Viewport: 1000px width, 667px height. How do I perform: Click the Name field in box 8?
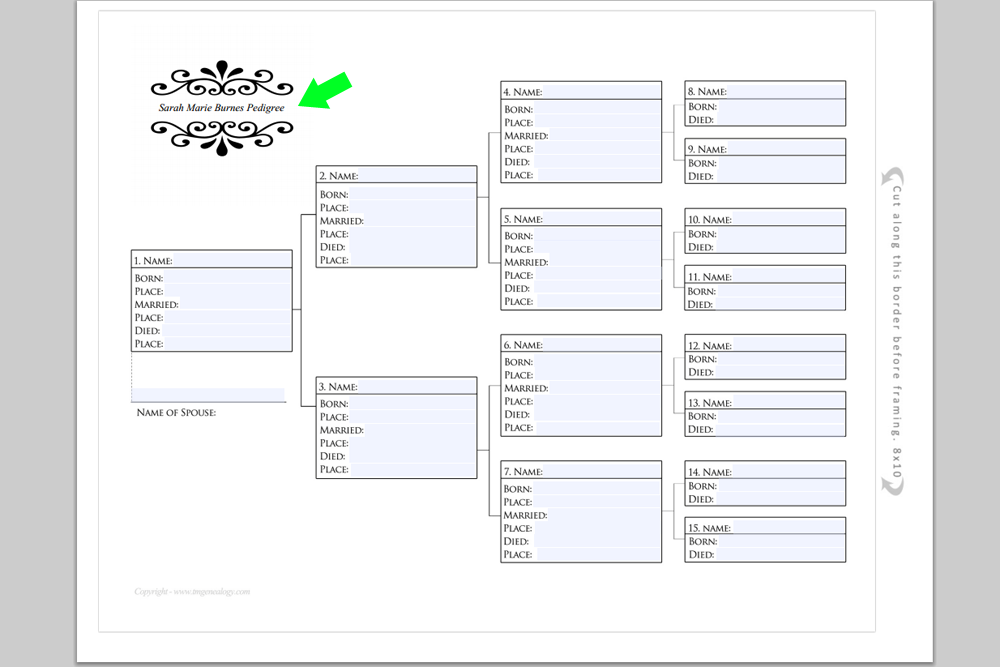[786, 91]
